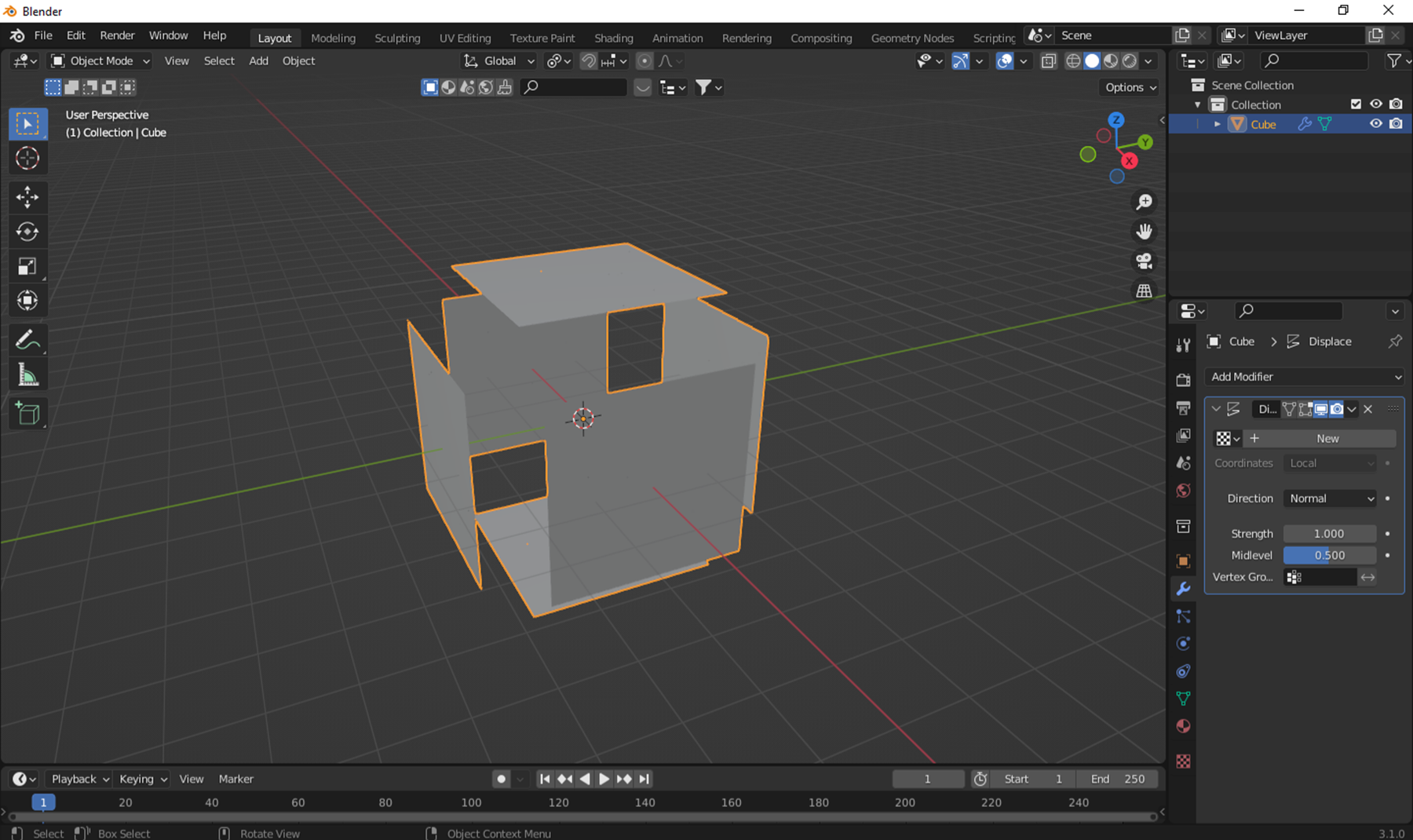Open Global transform orientation dropdown
The width and height of the screenshot is (1413, 840).
pos(499,61)
